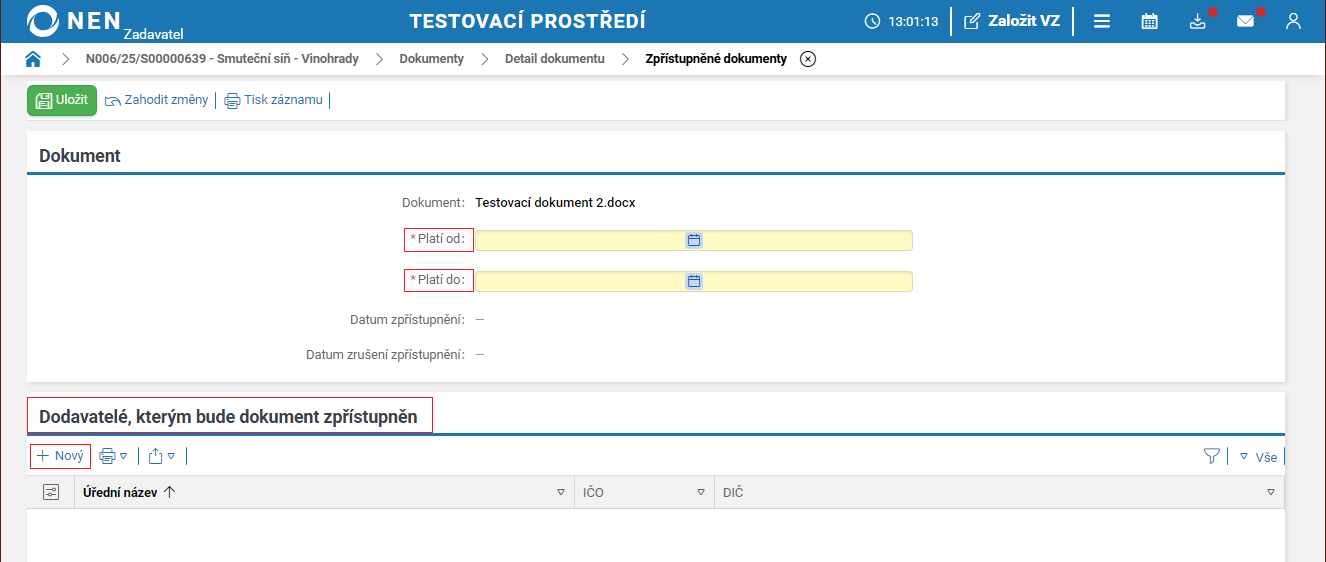Go to Detail dokumentu breadcrumb
Image resolution: width=1326 pixels, height=562 pixels.
click(x=554, y=59)
